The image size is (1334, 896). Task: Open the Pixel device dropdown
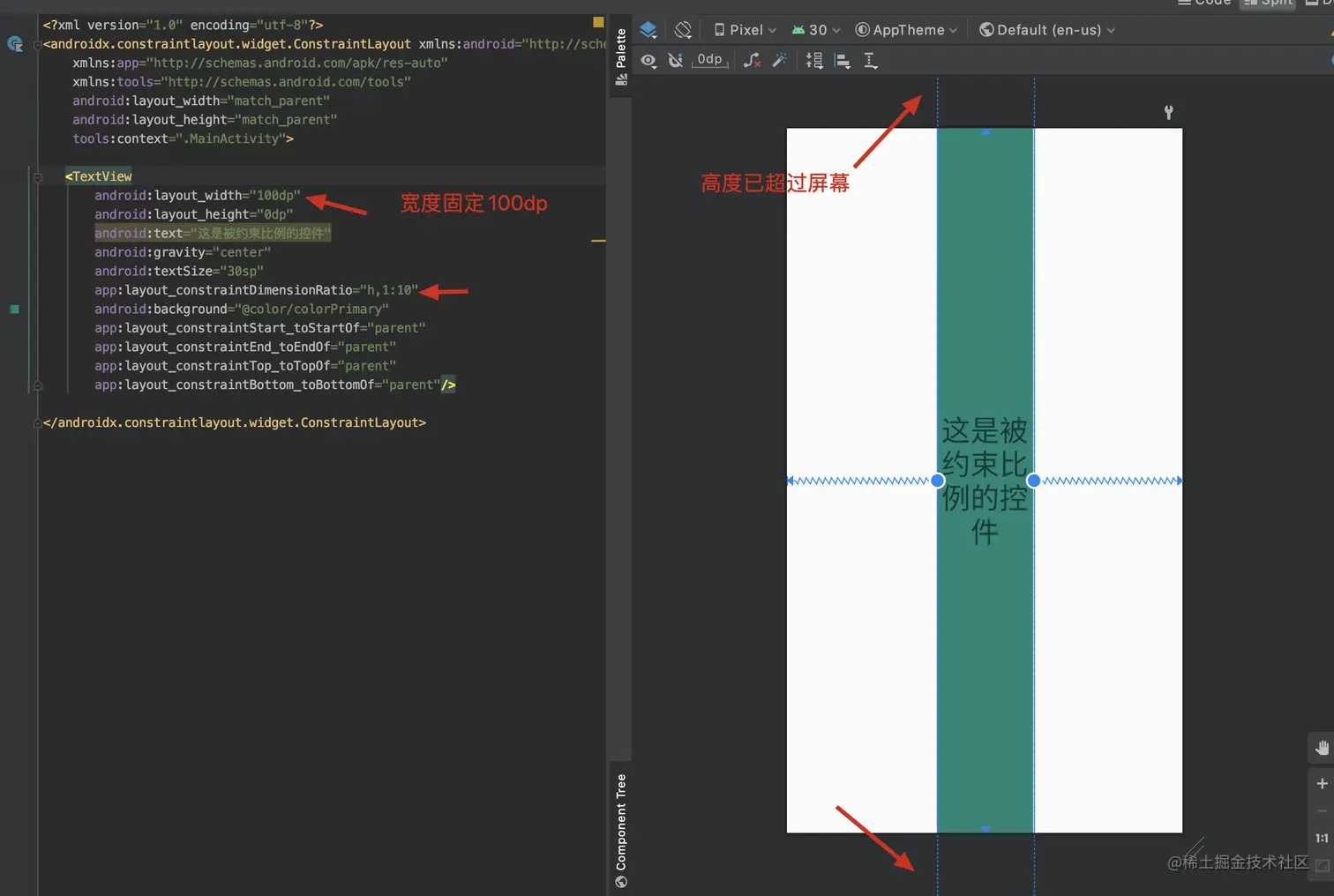[746, 30]
